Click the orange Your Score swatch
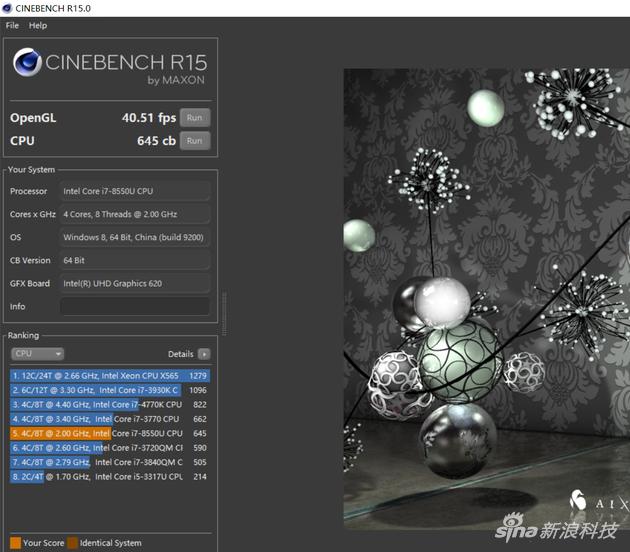The image size is (630, 552). (x=15, y=543)
